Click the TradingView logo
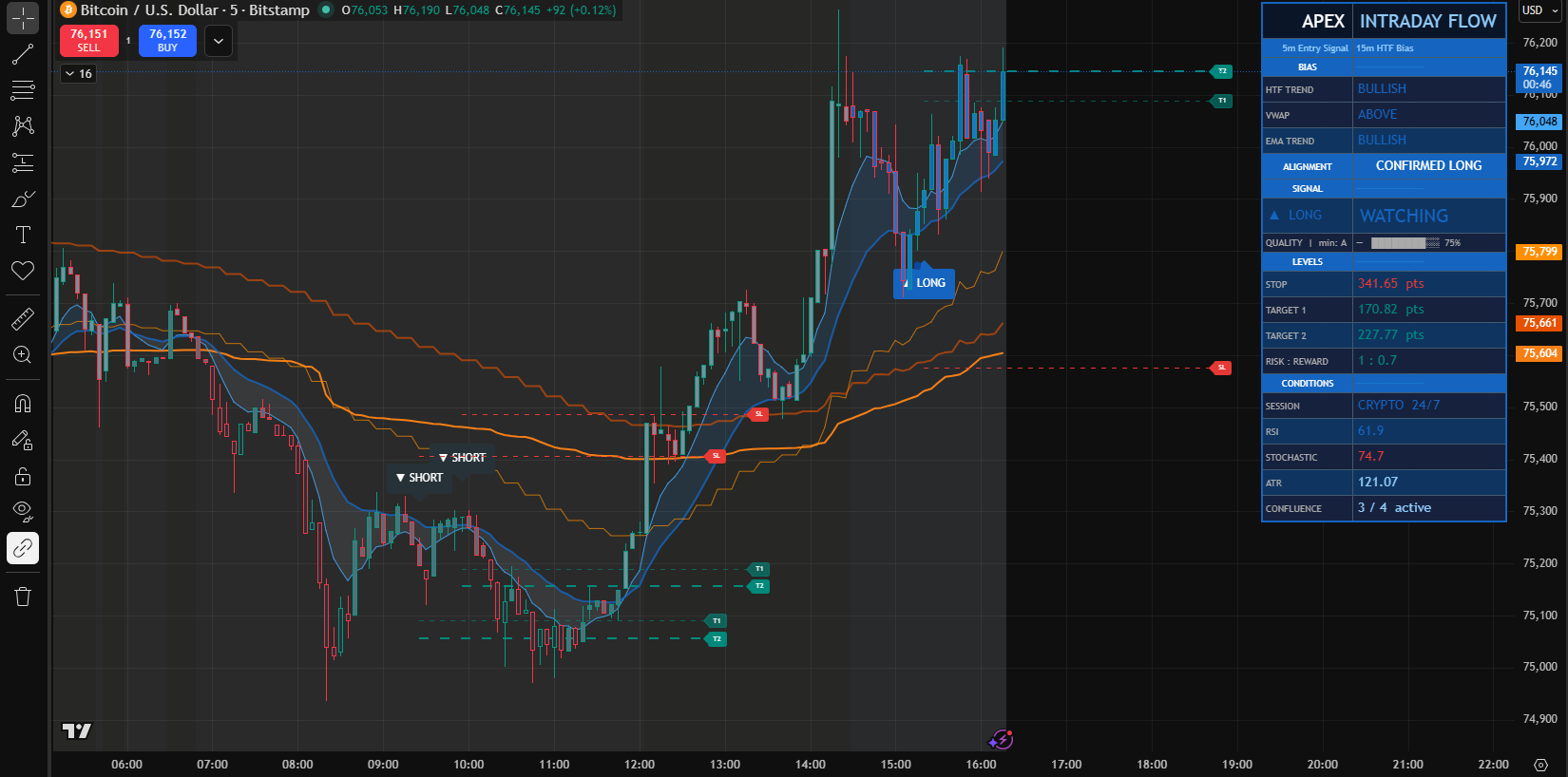Screen dimensions: 1568x777 (77, 730)
